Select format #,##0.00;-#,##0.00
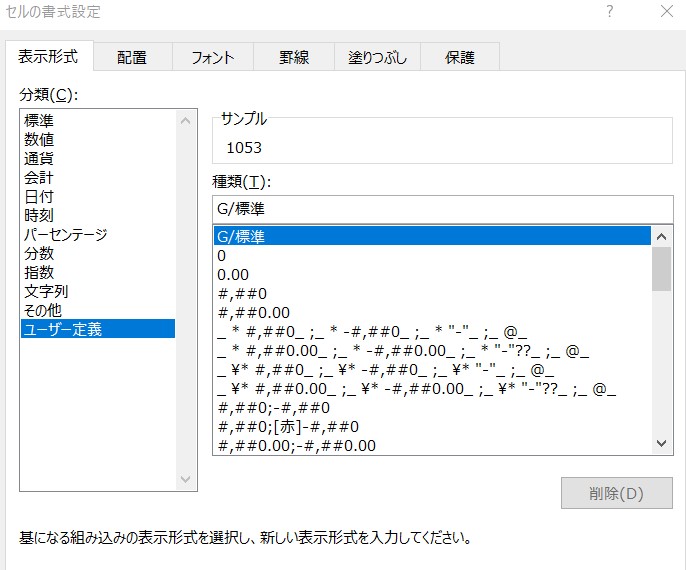 click(432, 445)
